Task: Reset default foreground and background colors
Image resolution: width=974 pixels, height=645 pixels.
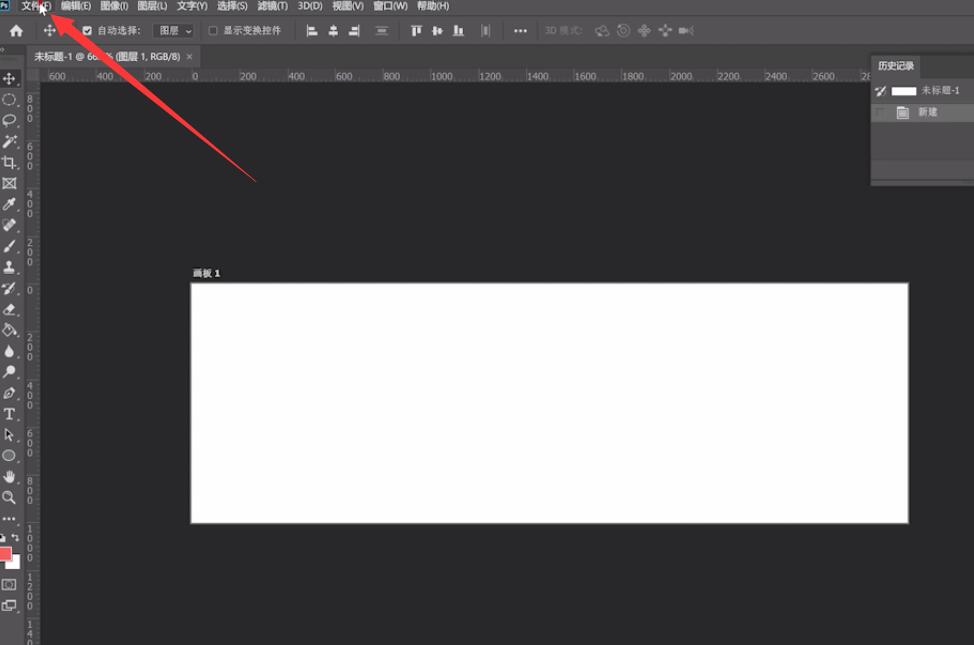Action: point(3,538)
